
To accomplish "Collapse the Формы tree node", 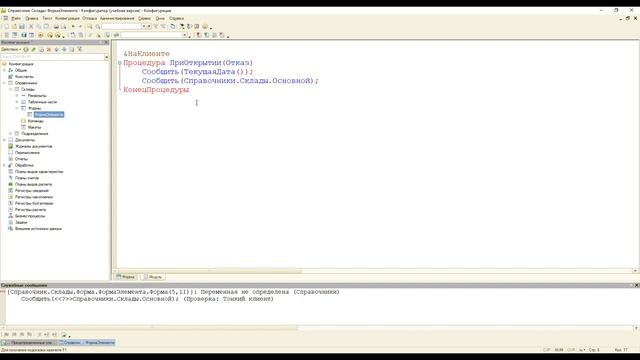I will pos(17,108).
